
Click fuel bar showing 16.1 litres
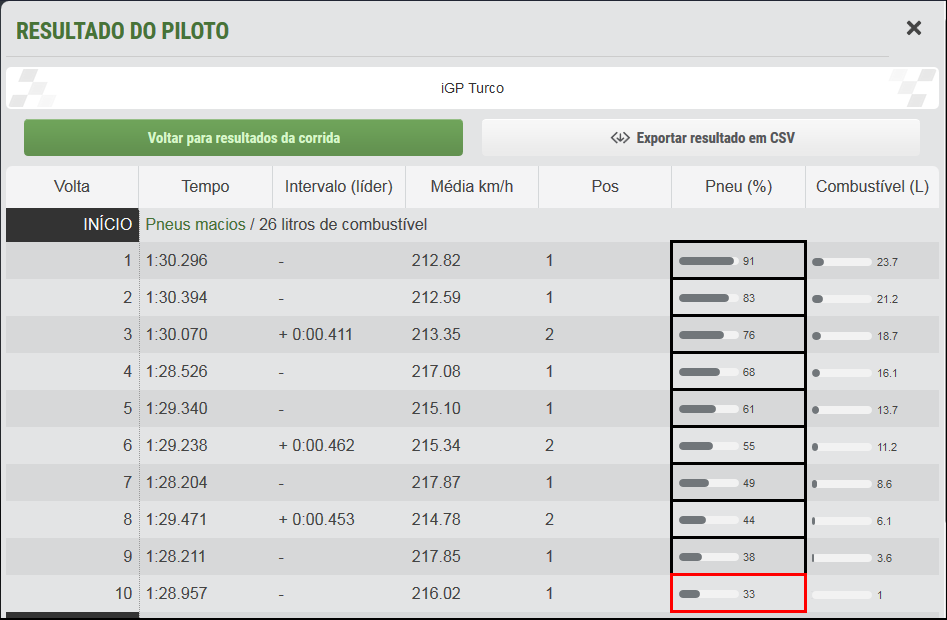click(x=842, y=373)
